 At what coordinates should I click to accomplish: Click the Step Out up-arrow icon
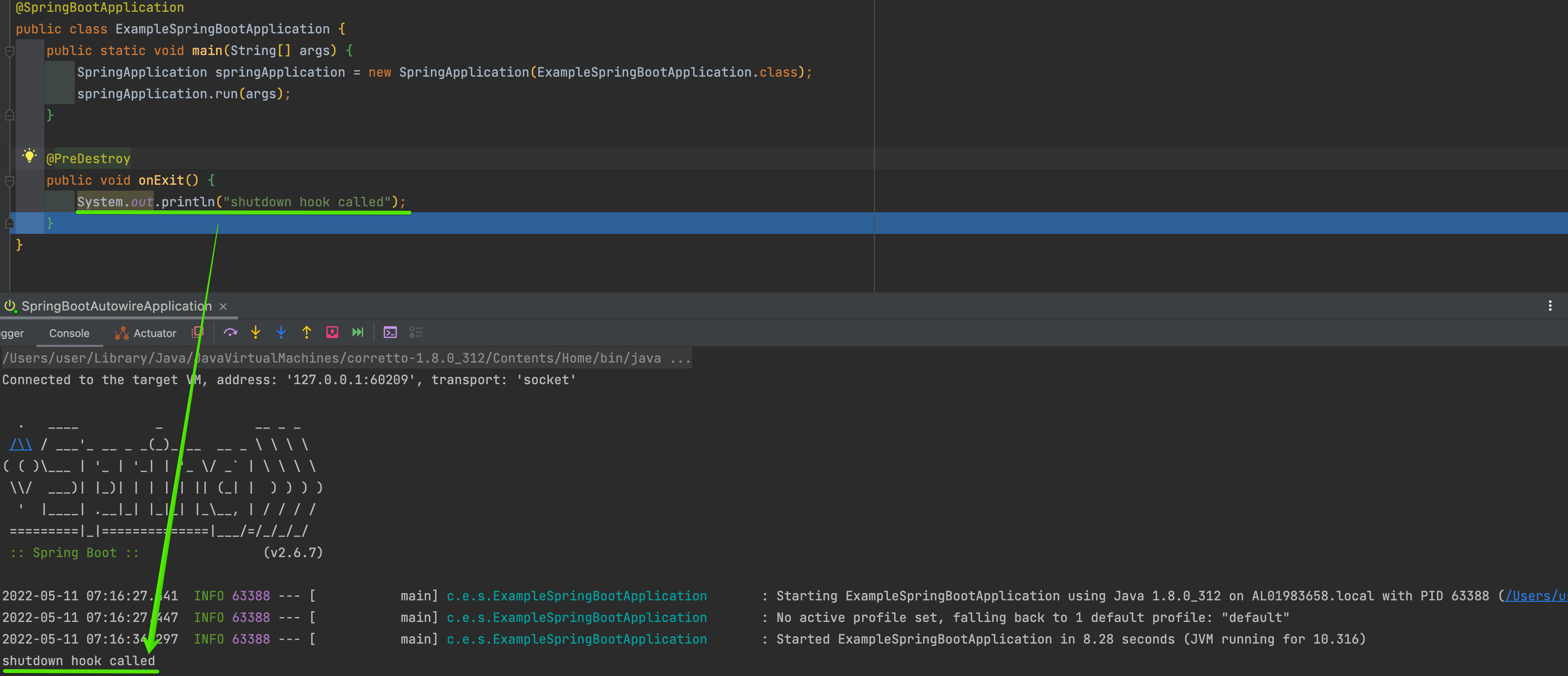tap(306, 332)
